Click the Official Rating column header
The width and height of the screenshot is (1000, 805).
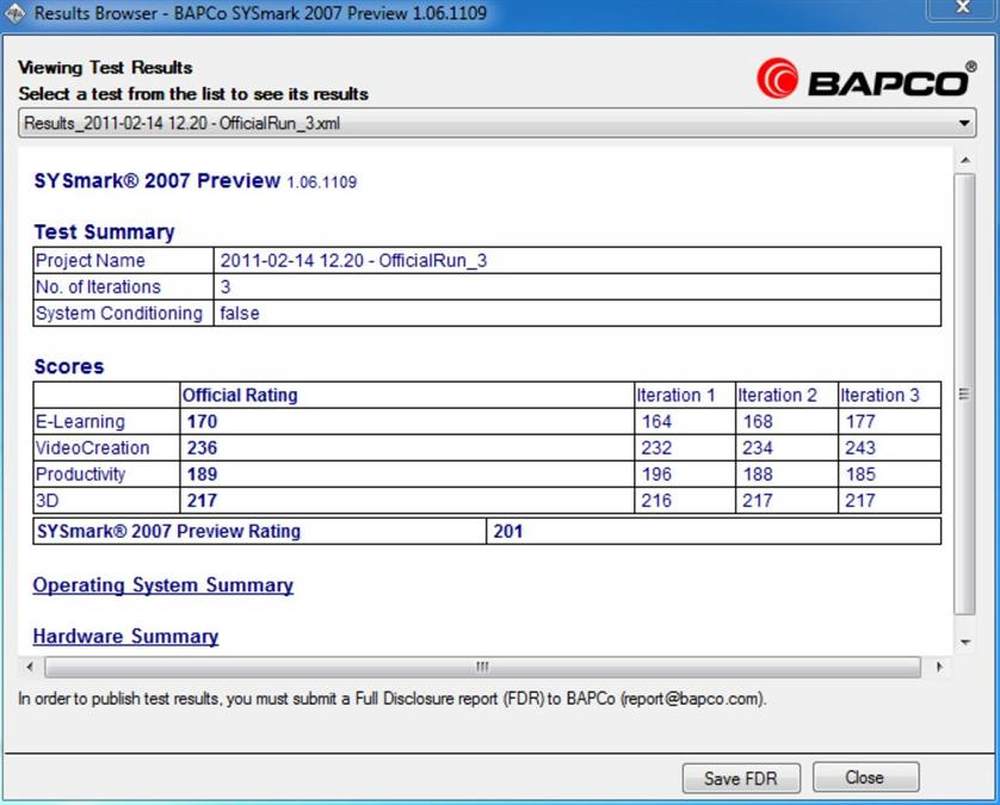point(240,395)
